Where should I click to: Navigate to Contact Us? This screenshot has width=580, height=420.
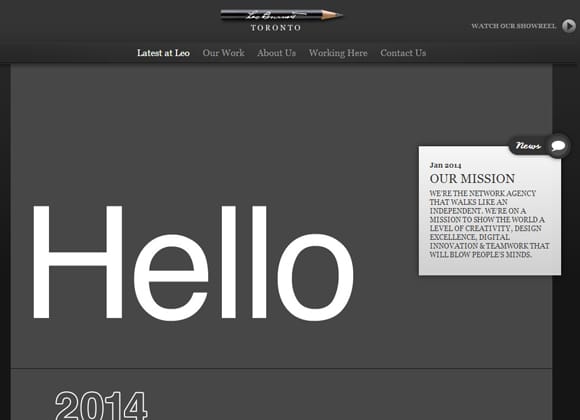point(403,53)
